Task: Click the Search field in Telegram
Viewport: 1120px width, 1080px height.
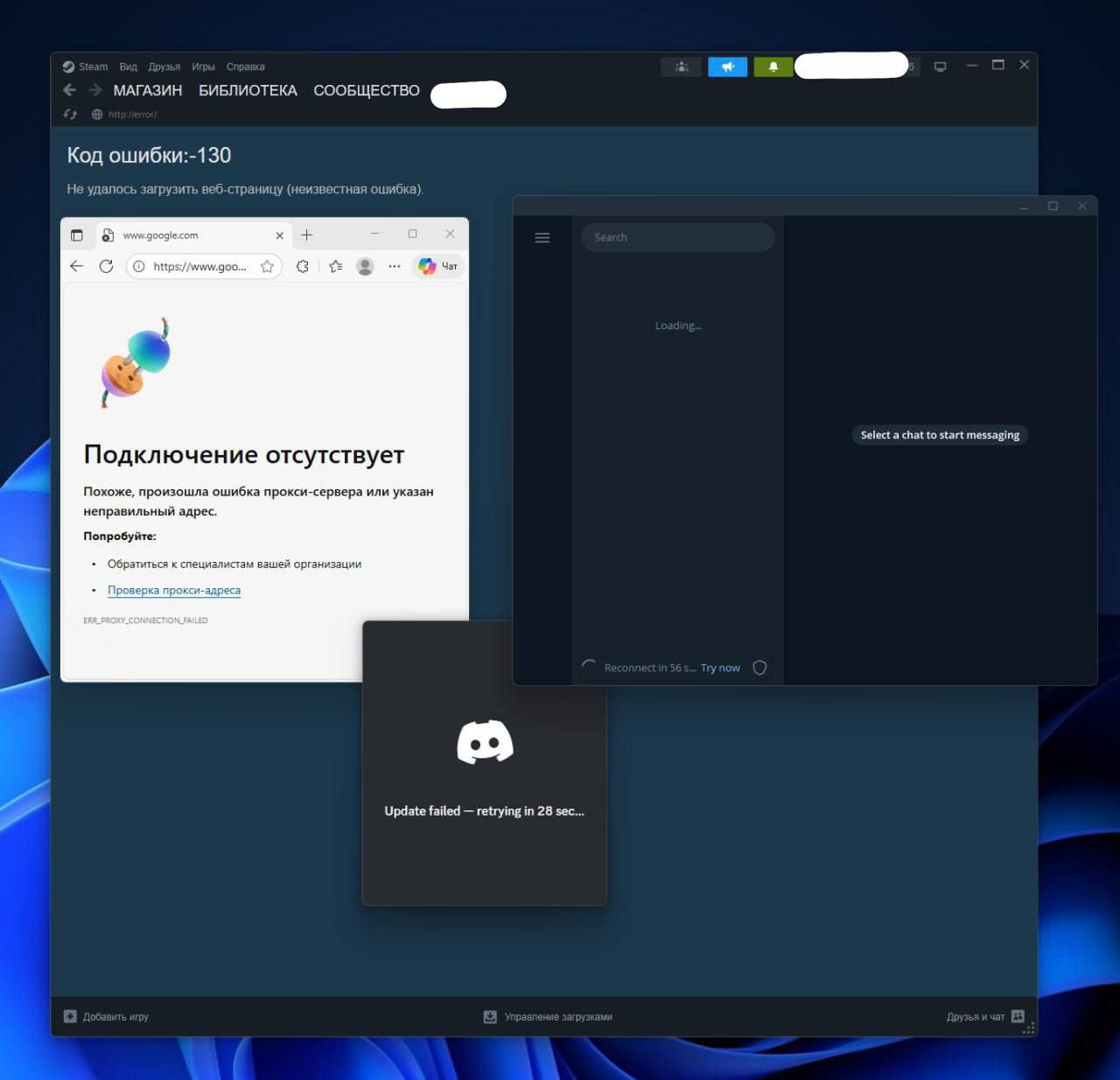Action: [x=677, y=237]
